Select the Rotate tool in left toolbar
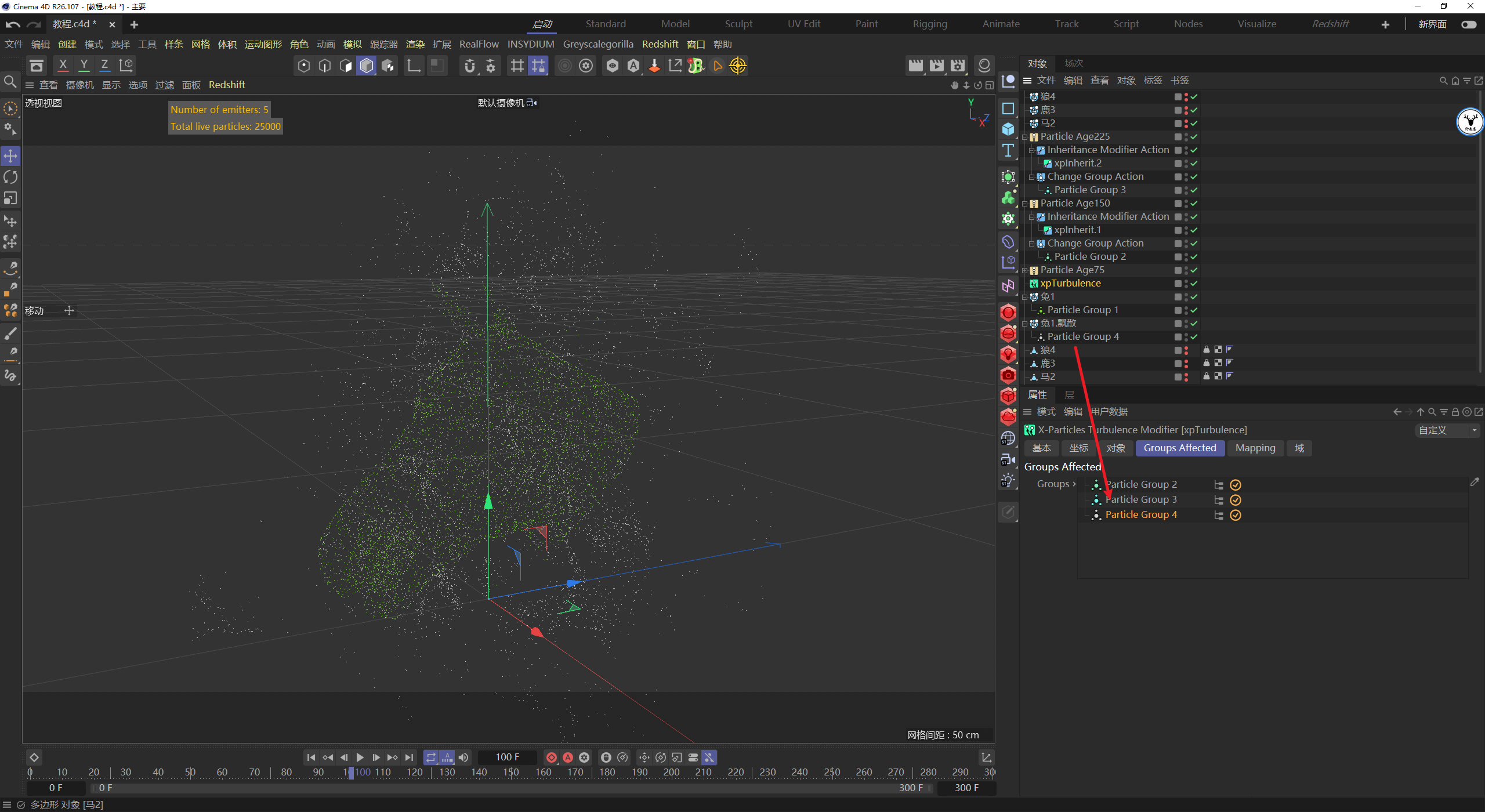Viewport: 1485px width, 812px height. pyautogui.click(x=10, y=177)
